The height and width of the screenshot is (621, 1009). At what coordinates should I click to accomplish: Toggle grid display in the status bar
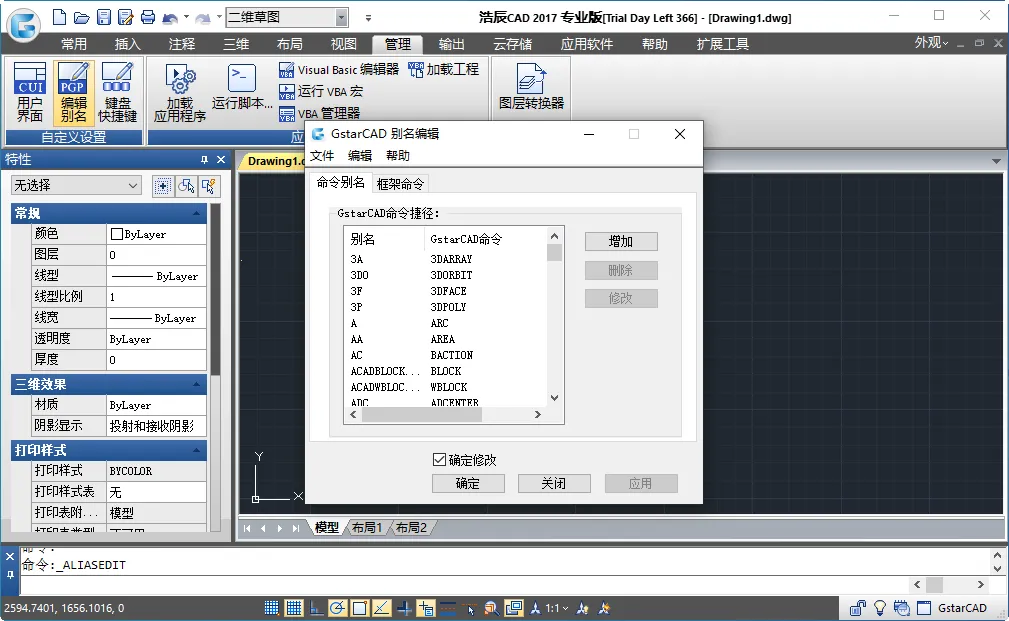coord(294,608)
